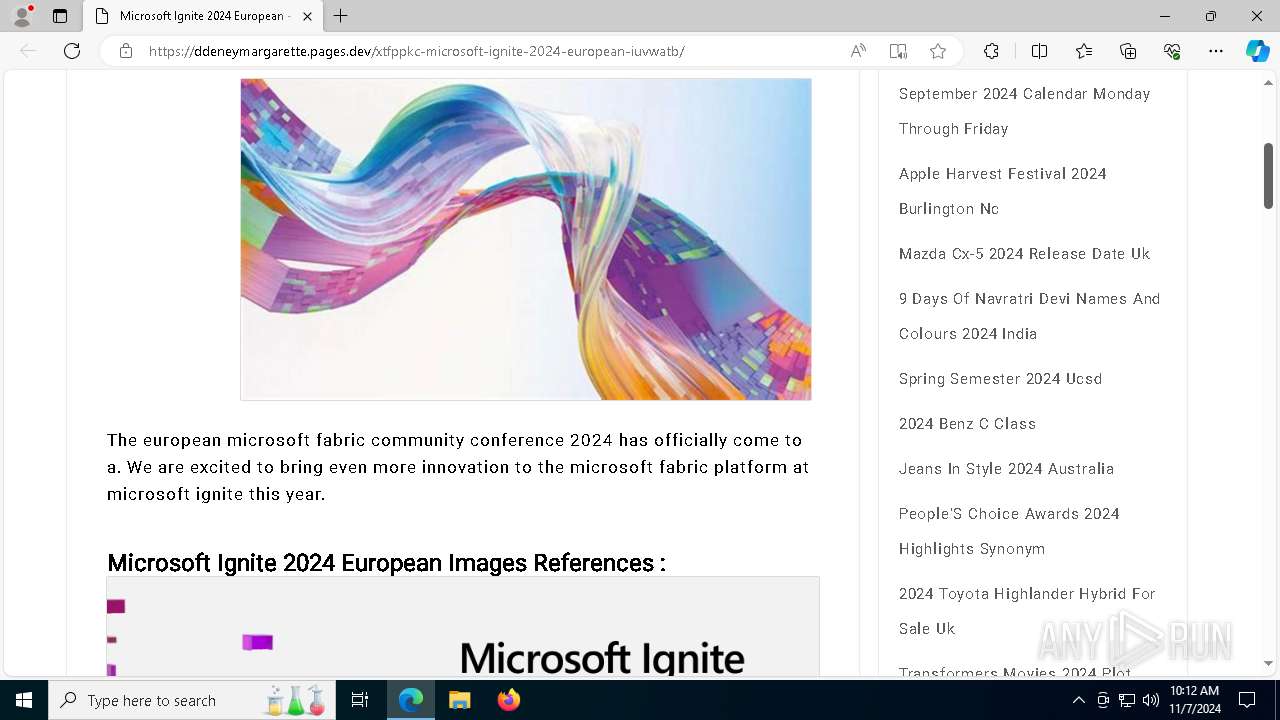The height and width of the screenshot is (720, 1280).
Task: Open Jeans In Style 2024 Australia link
Action: click(x=1006, y=469)
